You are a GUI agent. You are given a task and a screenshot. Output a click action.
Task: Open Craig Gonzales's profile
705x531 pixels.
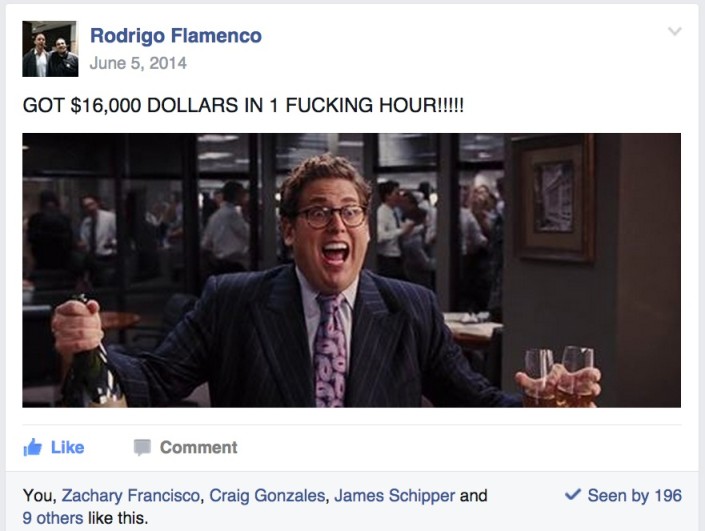tap(267, 495)
